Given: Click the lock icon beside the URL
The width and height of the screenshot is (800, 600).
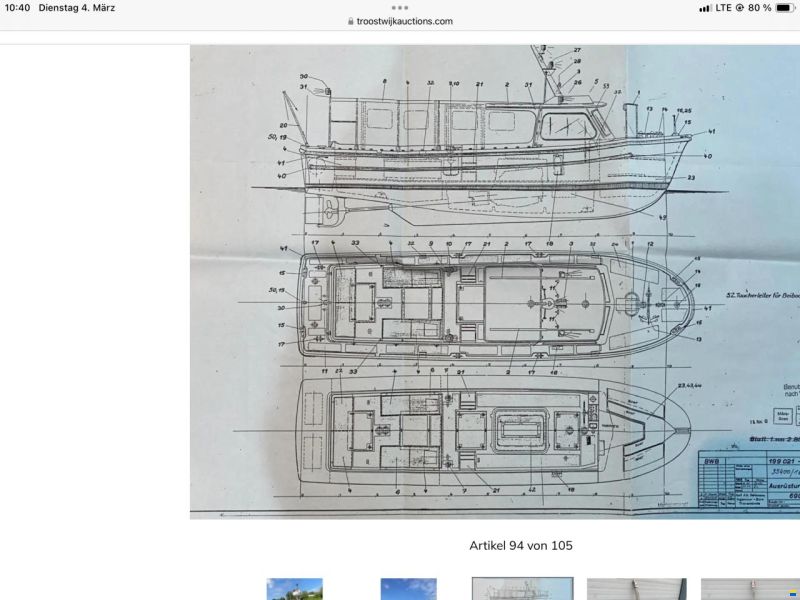Looking at the screenshot, I should coord(351,21).
